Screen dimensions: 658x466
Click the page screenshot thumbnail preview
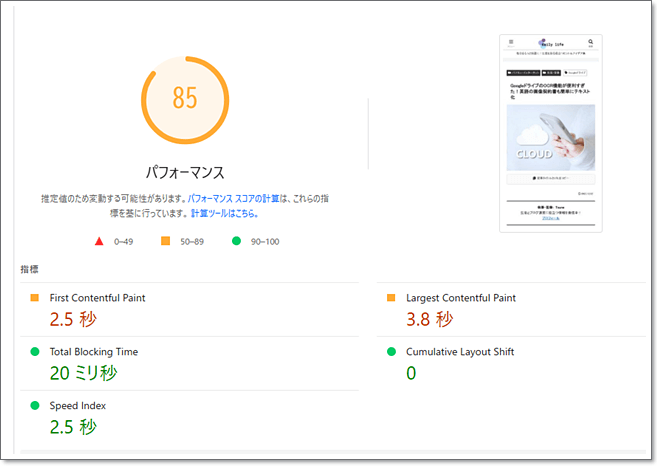coord(551,133)
